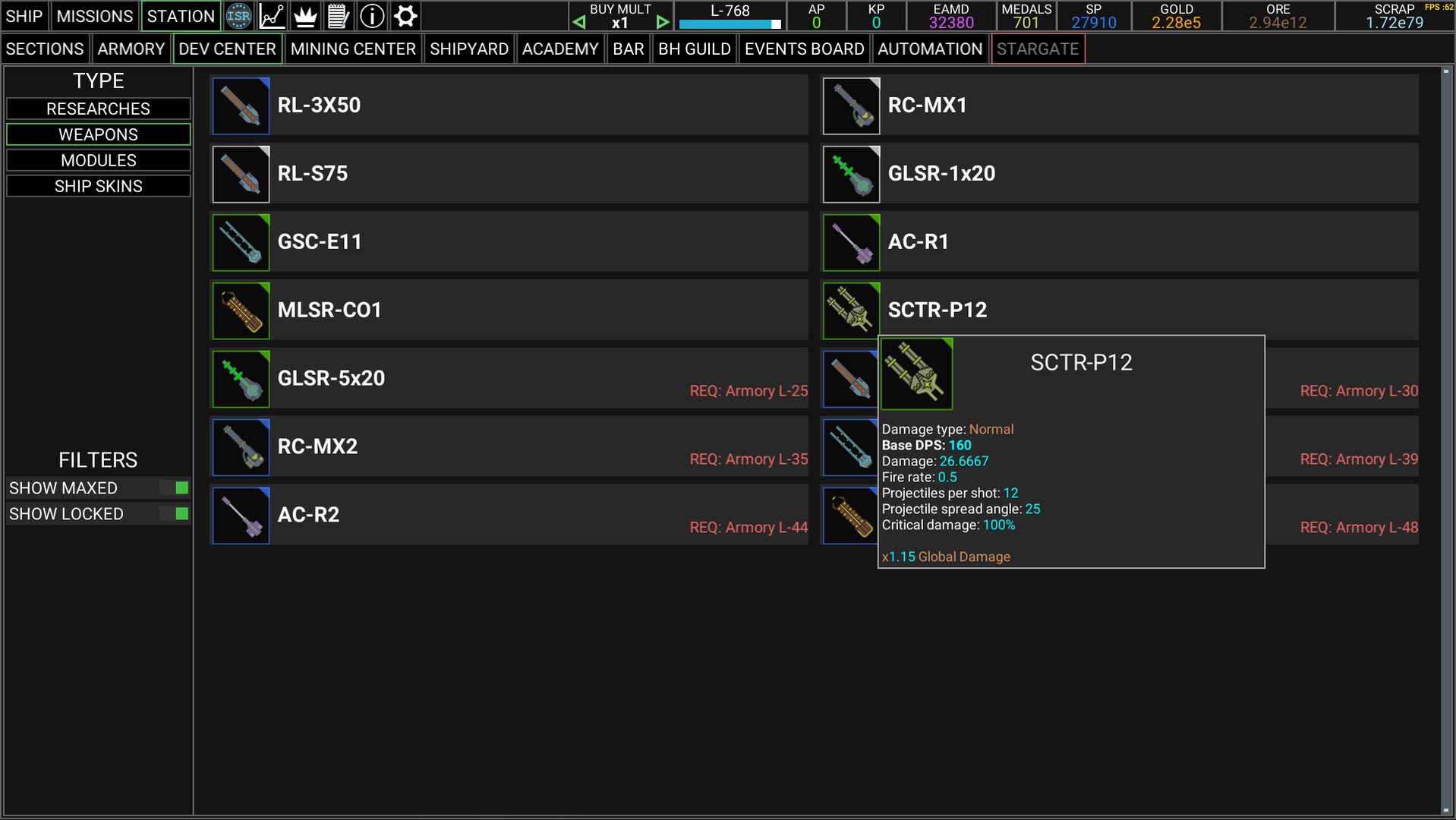Select the RL-3X50 weapon icon
This screenshot has height=820, width=1456.
click(x=241, y=106)
